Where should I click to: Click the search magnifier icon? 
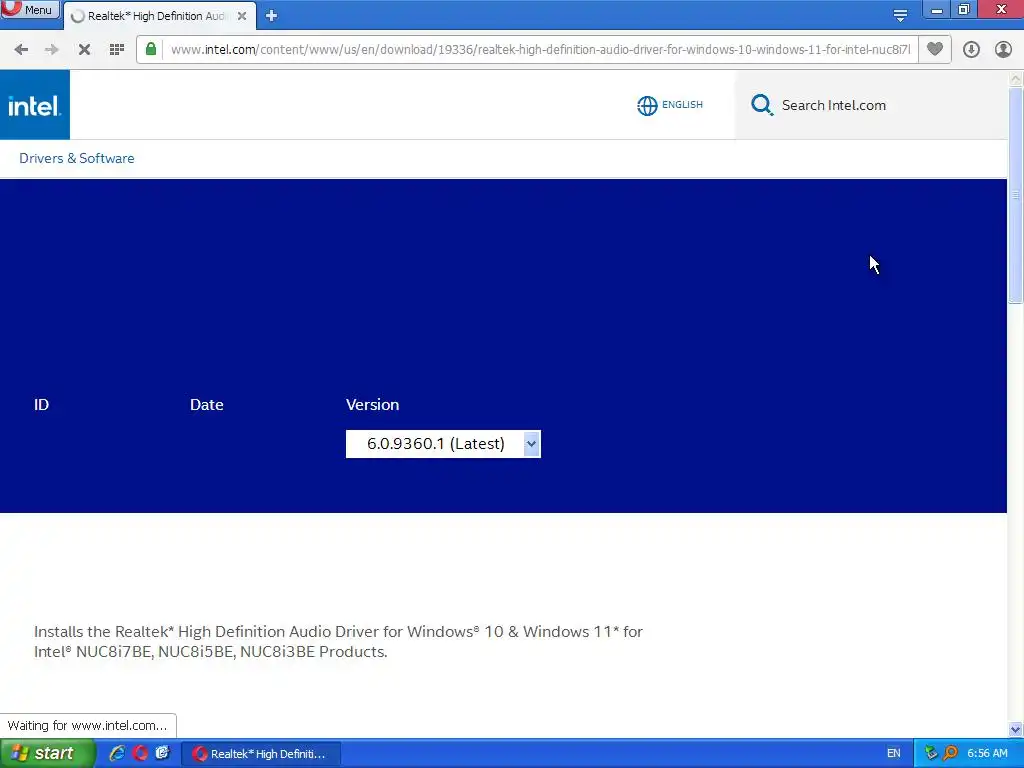pyautogui.click(x=761, y=105)
